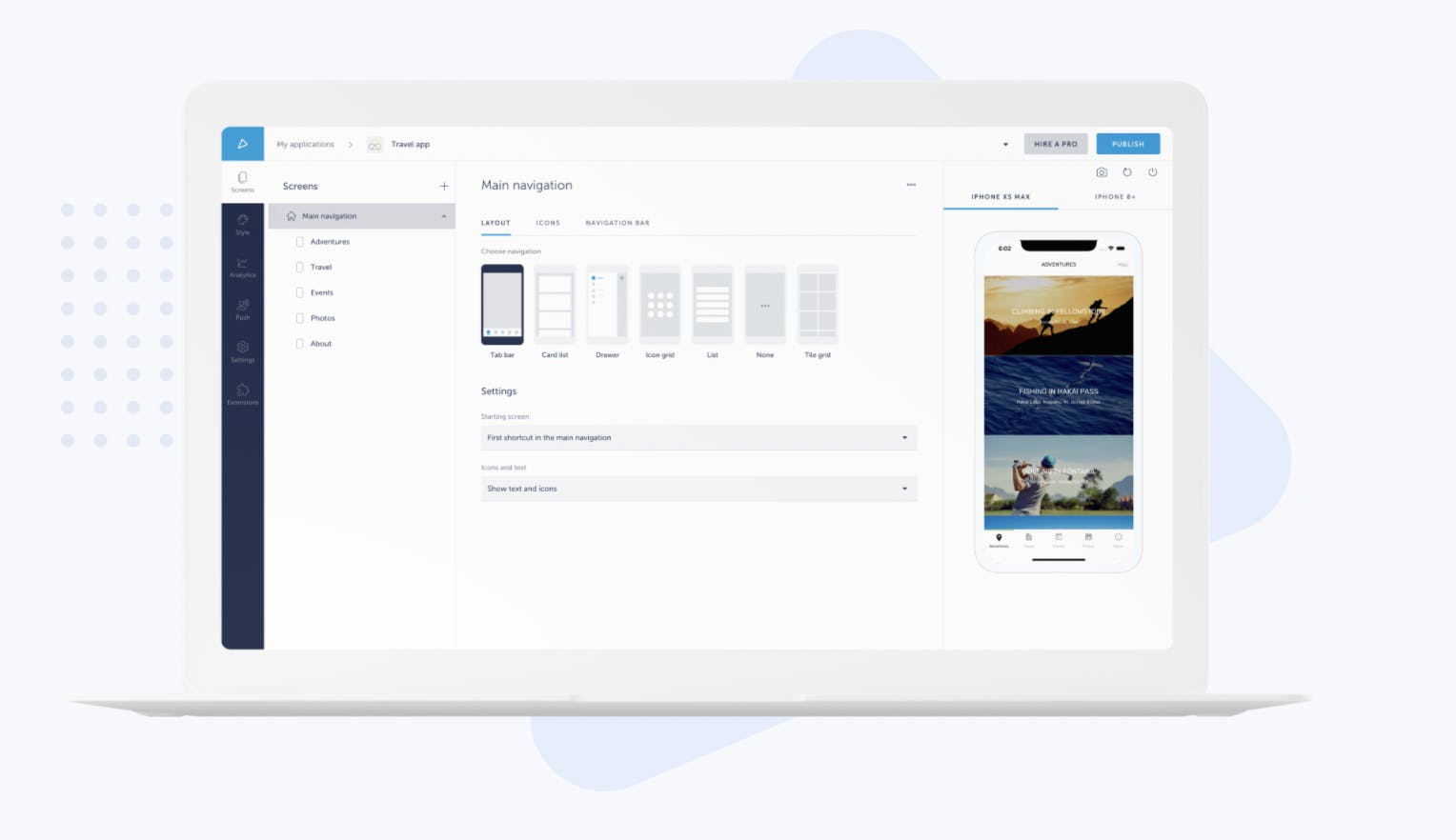Open the Settings sidebar section

(243, 352)
